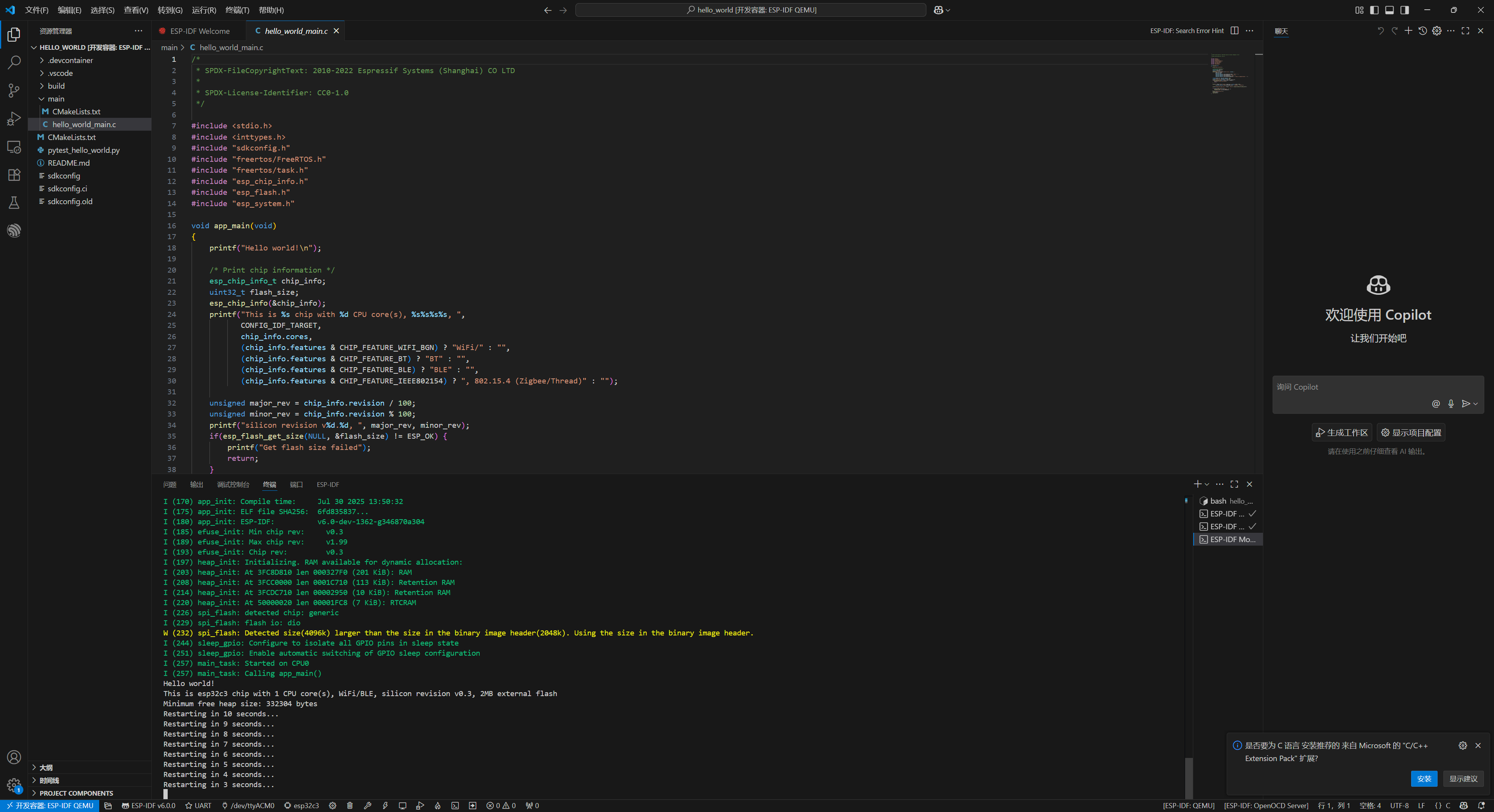Switch to the ESP-IDF Welcome tab
This screenshot has height=812, width=1494.
click(200, 31)
